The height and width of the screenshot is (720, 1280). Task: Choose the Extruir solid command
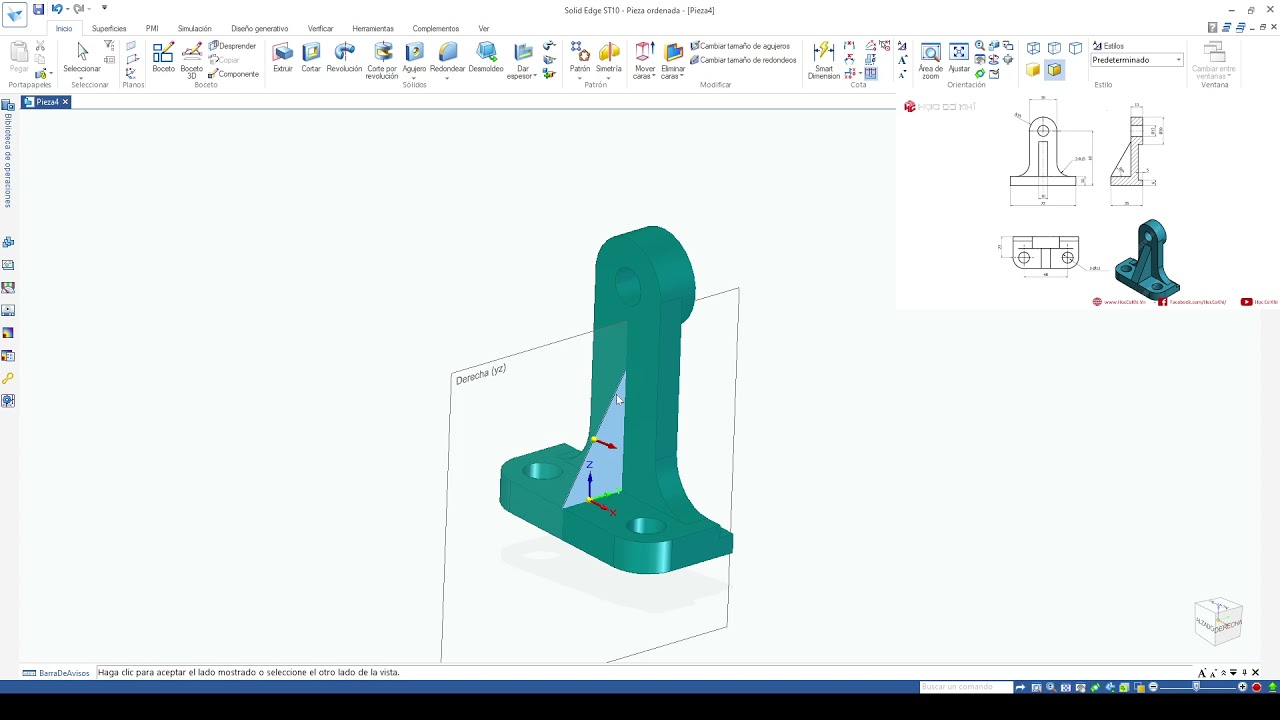(x=283, y=57)
